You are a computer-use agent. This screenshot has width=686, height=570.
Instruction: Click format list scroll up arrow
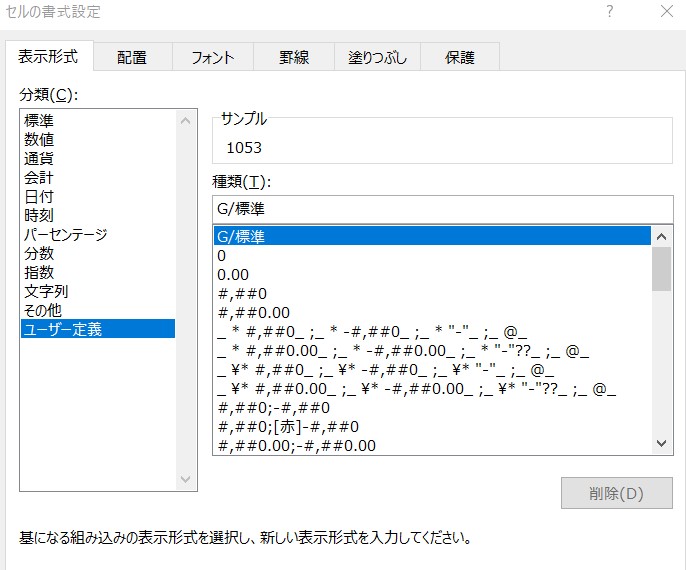click(x=662, y=237)
